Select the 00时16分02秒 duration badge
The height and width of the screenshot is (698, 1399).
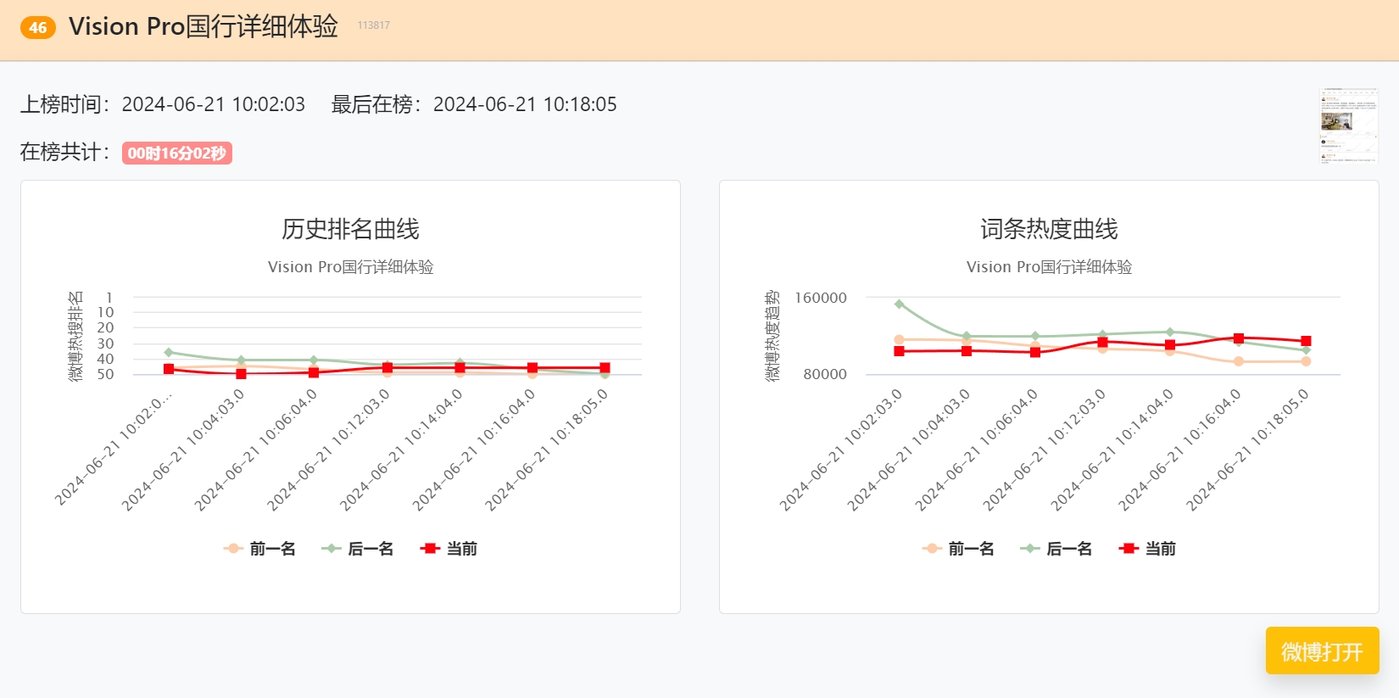pos(177,153)
